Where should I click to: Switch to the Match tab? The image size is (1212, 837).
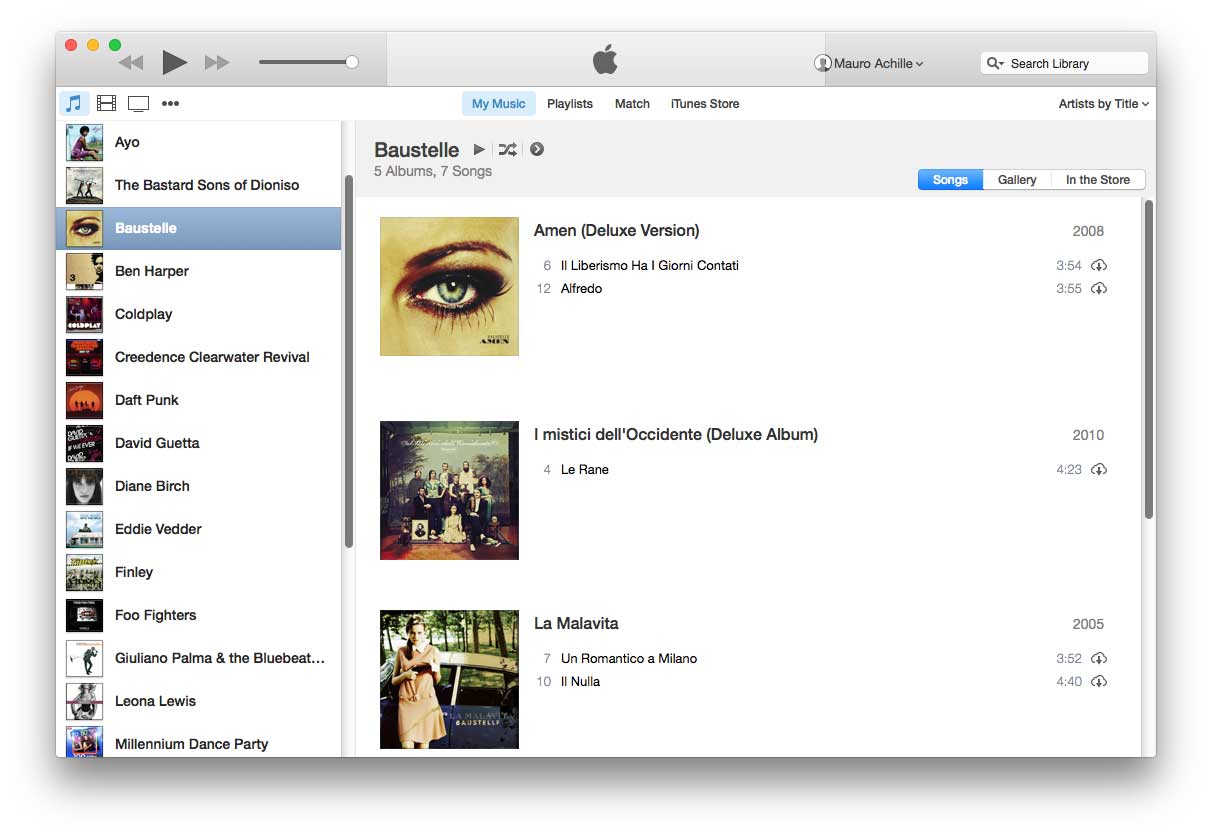(x=632, y=104)
